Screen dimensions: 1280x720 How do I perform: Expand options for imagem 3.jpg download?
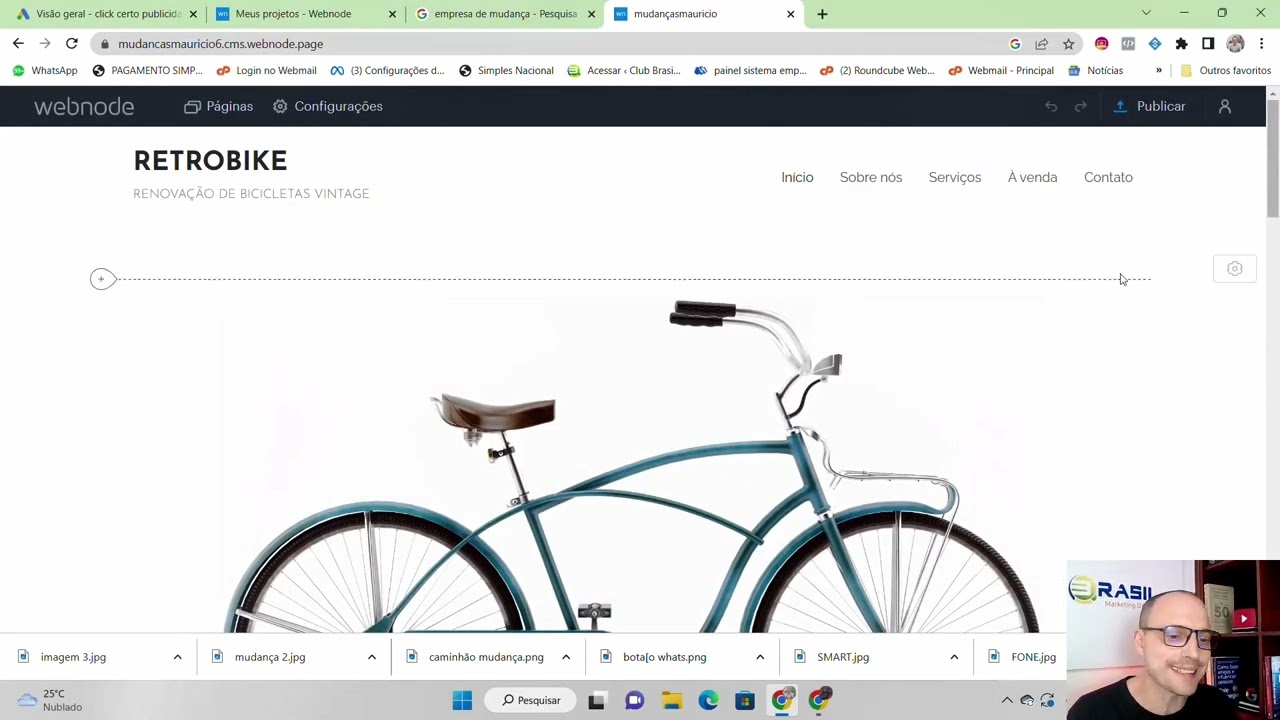pos(177,657)
